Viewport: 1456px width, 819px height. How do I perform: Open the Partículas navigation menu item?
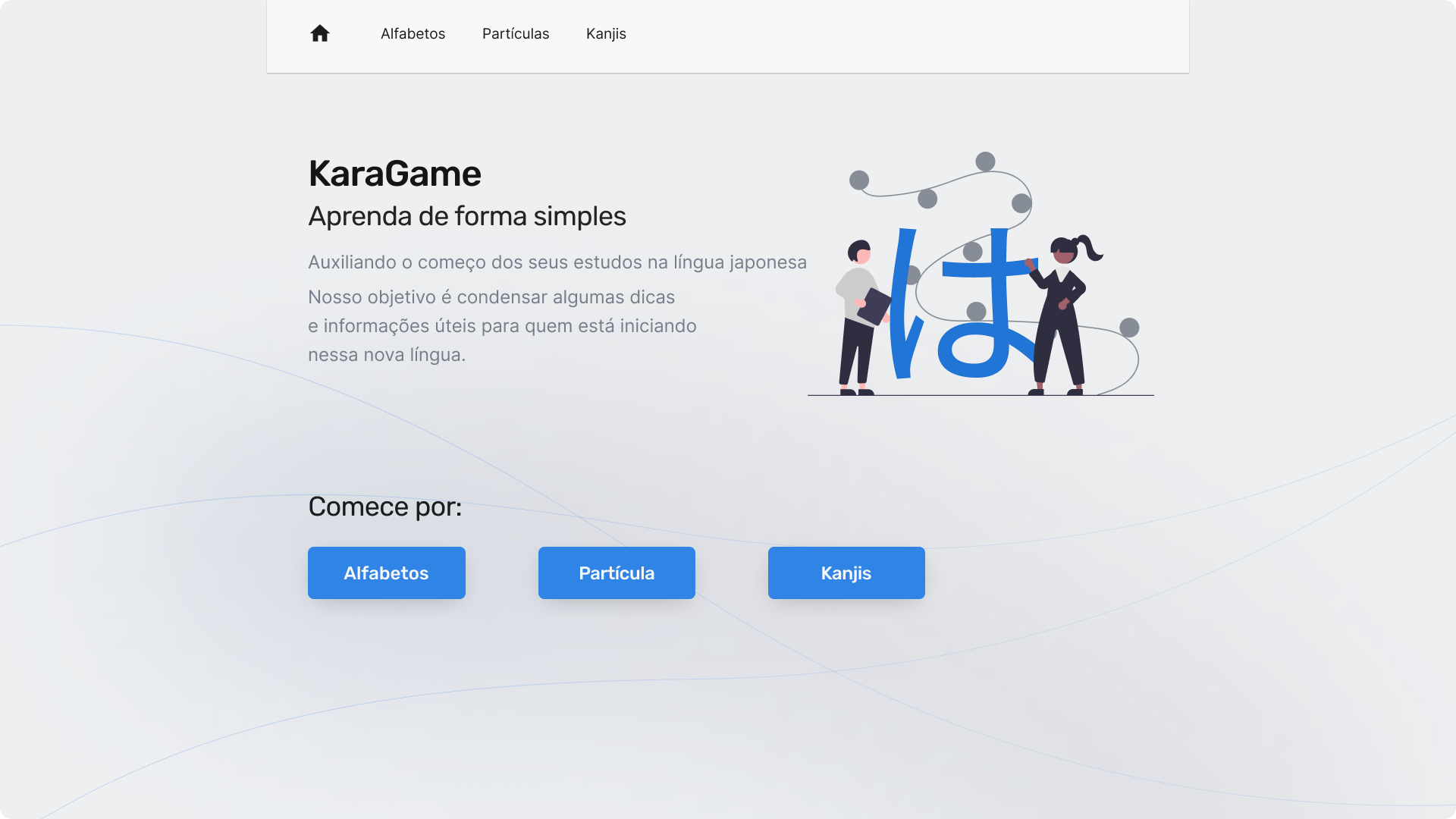coord(516,33)
